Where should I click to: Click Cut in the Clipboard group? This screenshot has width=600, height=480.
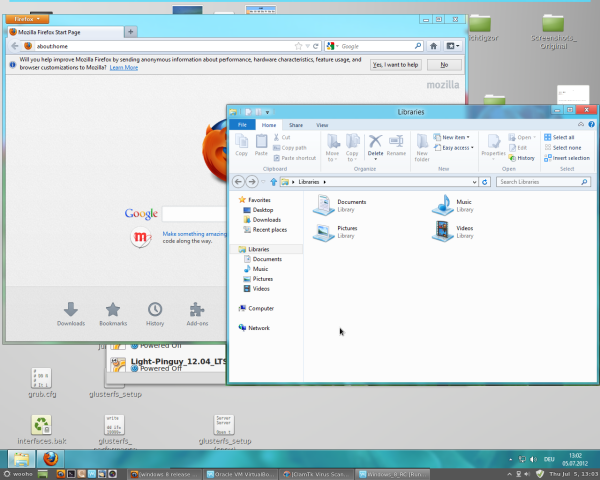pos(282,137)
